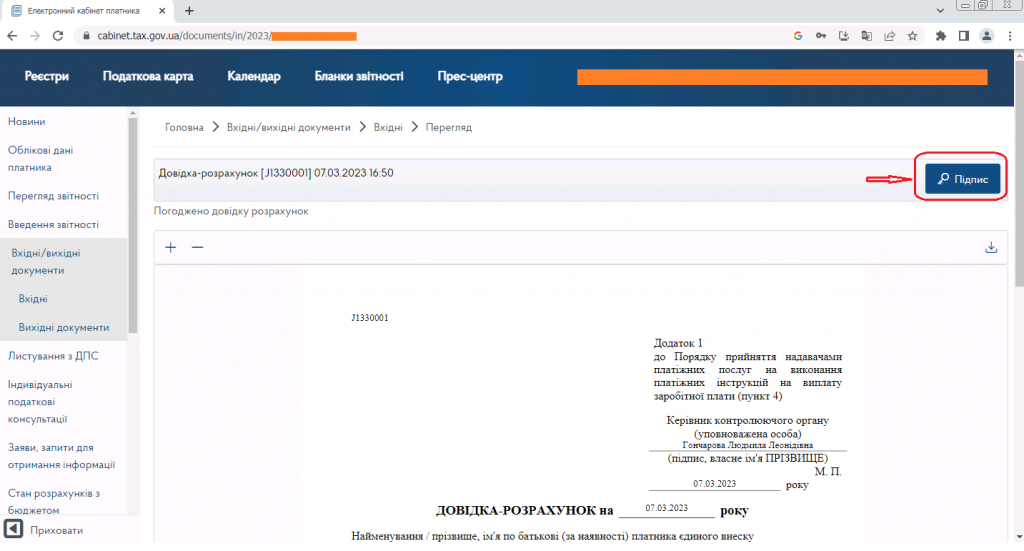
Task: Click the translate page icon
Action: 867,36
